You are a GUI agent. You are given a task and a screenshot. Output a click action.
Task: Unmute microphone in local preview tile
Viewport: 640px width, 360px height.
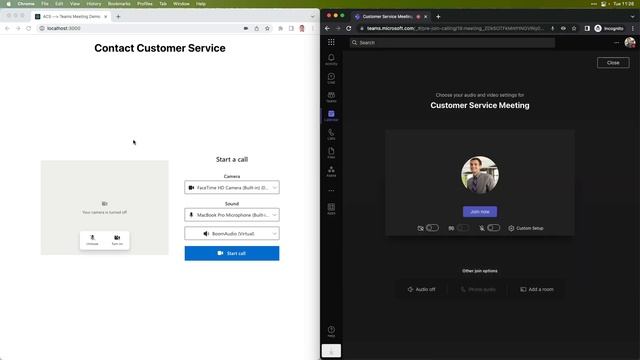pyautogui.click(x=92, y=240)
